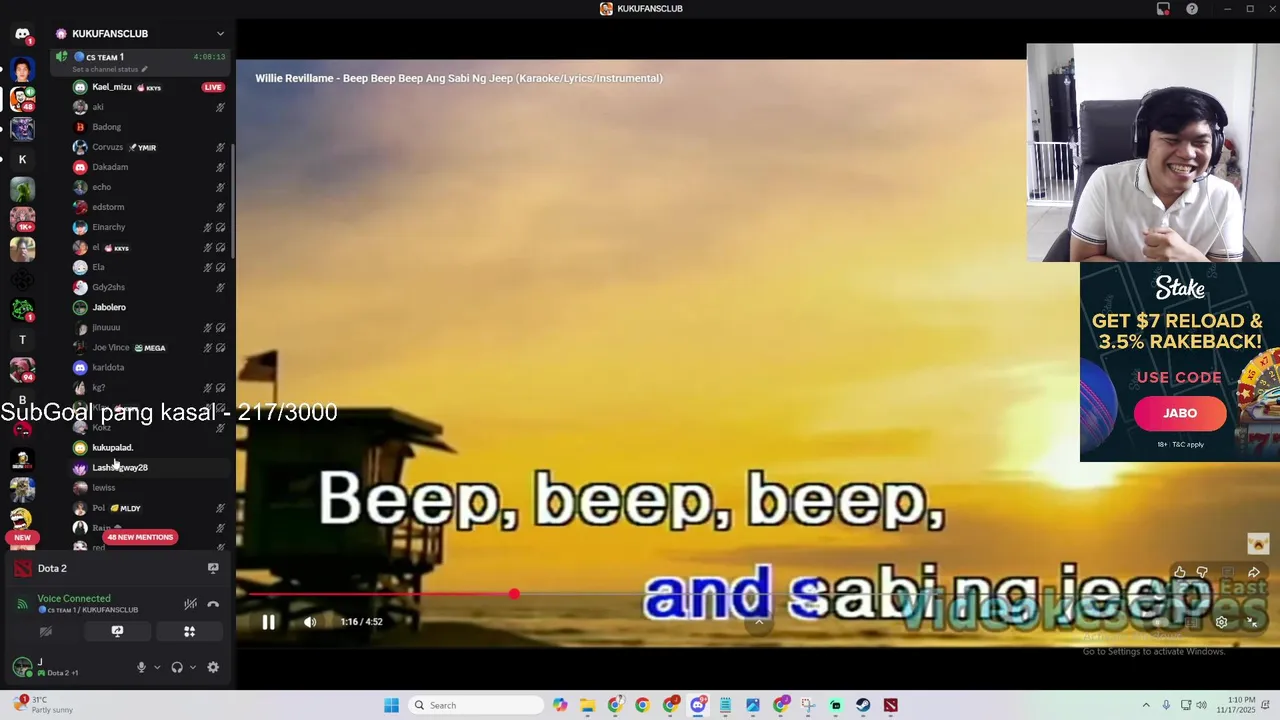Open the T letter server icon
Screen dimensions: 1280x720
point(22,340)
